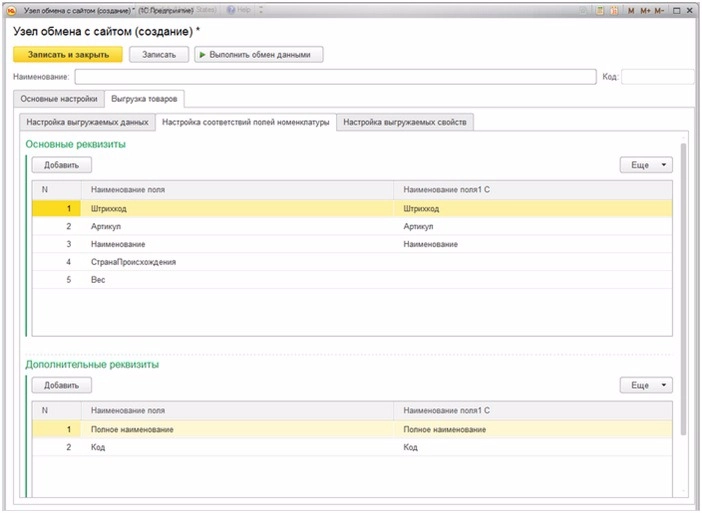
Task: Expand 'Еще' menu in Основные реквизиты
Action: [646, 164]
